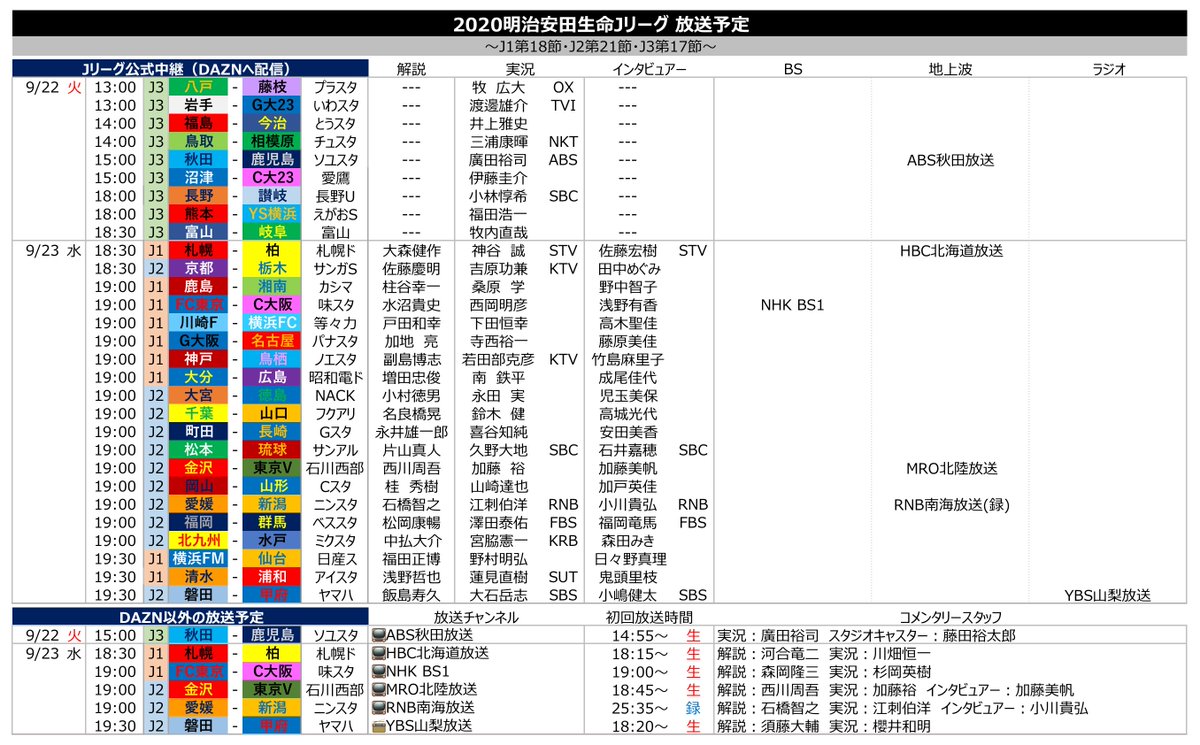Viewport: 1200px width, 745px height.
Task: Select the コメンタリースタッフ column header
Action: click(949, 617)
